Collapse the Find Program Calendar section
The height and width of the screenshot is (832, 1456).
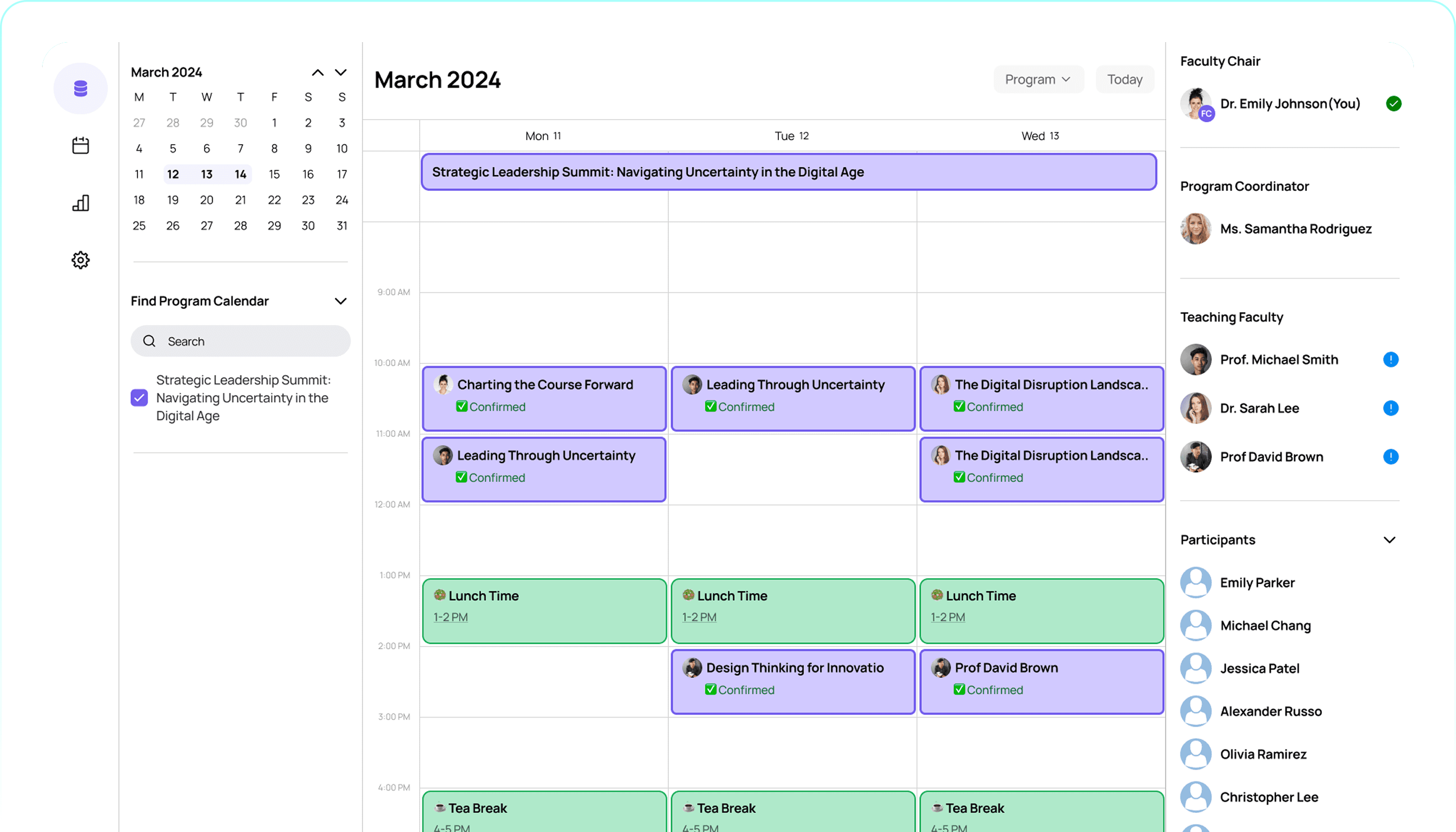pyautogui.click(x=341, y=301)
